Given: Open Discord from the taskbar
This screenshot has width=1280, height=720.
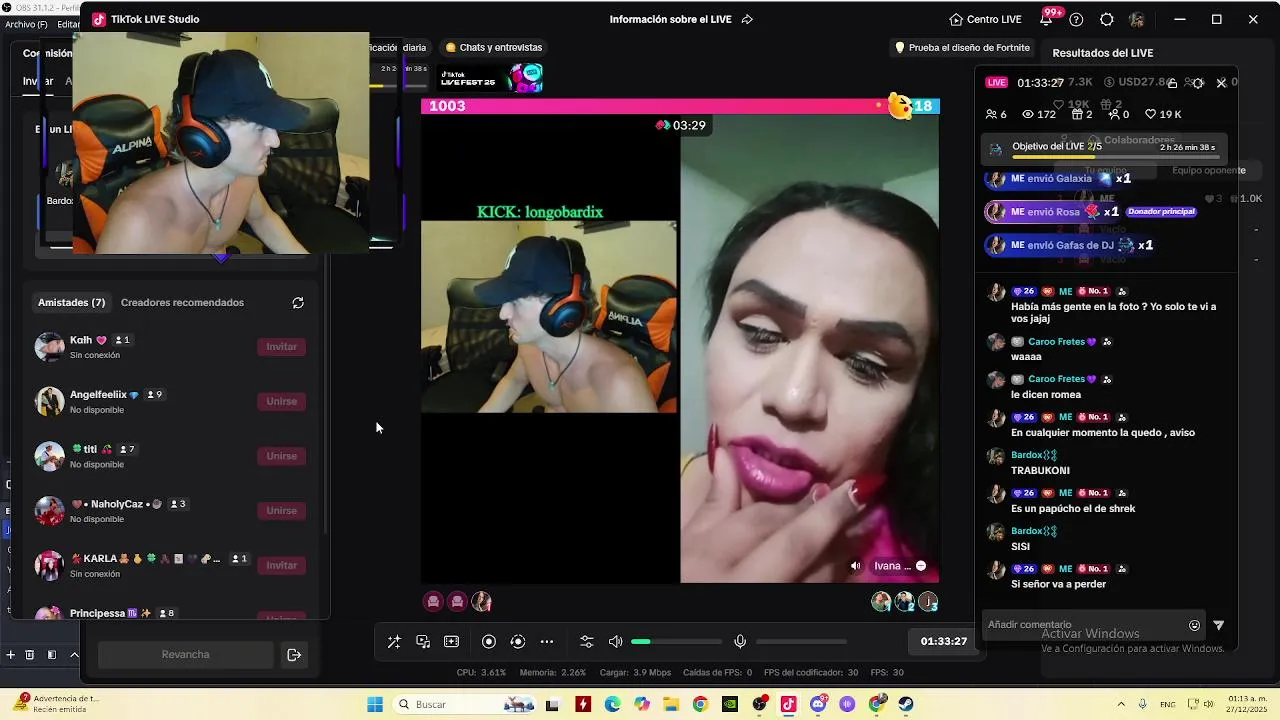Looking at the screenshot, I should (818, 704).
